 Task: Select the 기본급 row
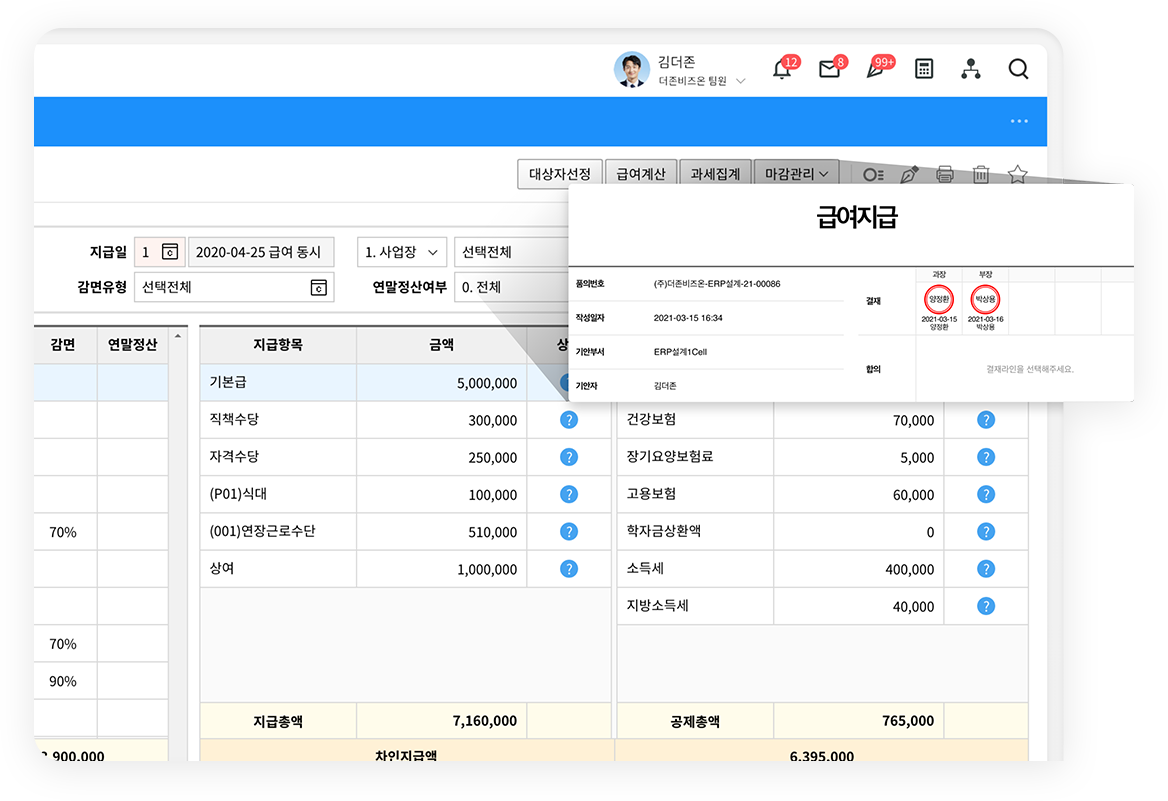point(384,382)
